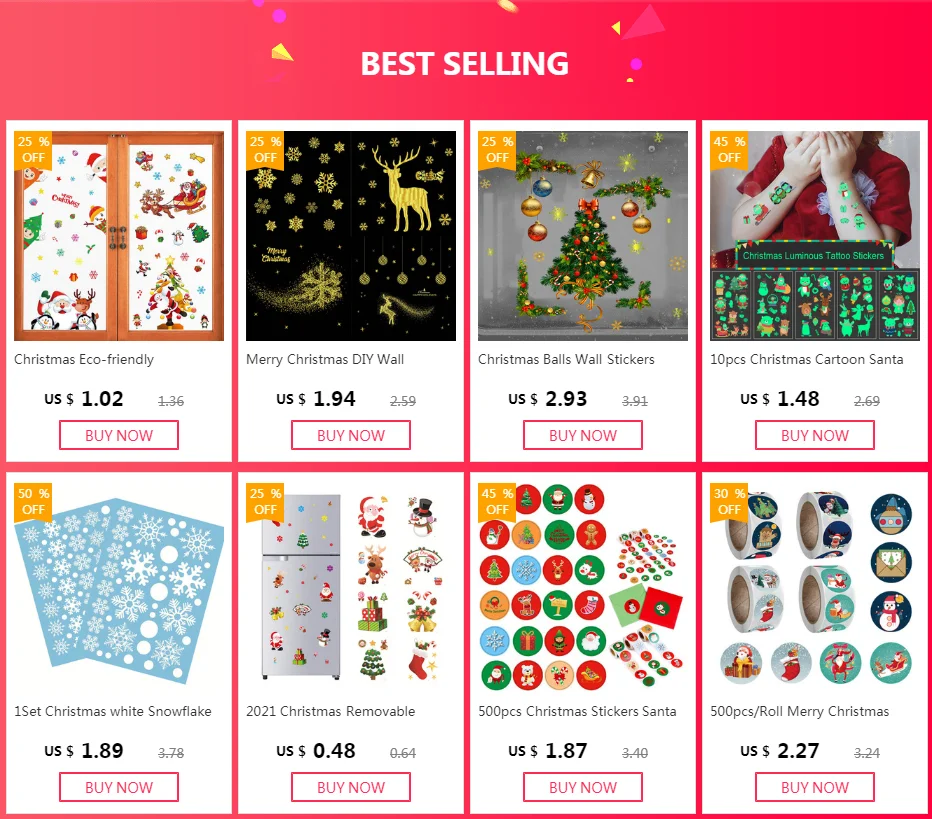
Task: Open the golden deer sticker product image
Action: pos(351,236)
